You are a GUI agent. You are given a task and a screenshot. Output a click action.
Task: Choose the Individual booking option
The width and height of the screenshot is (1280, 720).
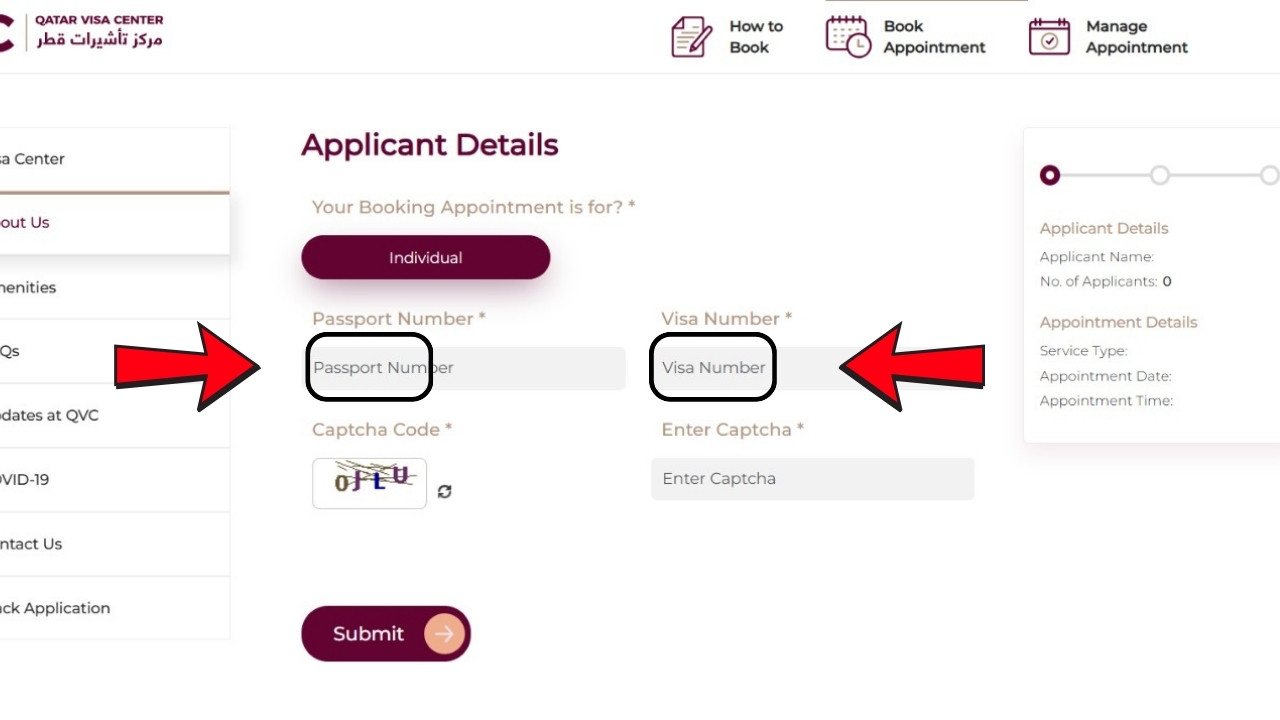coord(426,258)
